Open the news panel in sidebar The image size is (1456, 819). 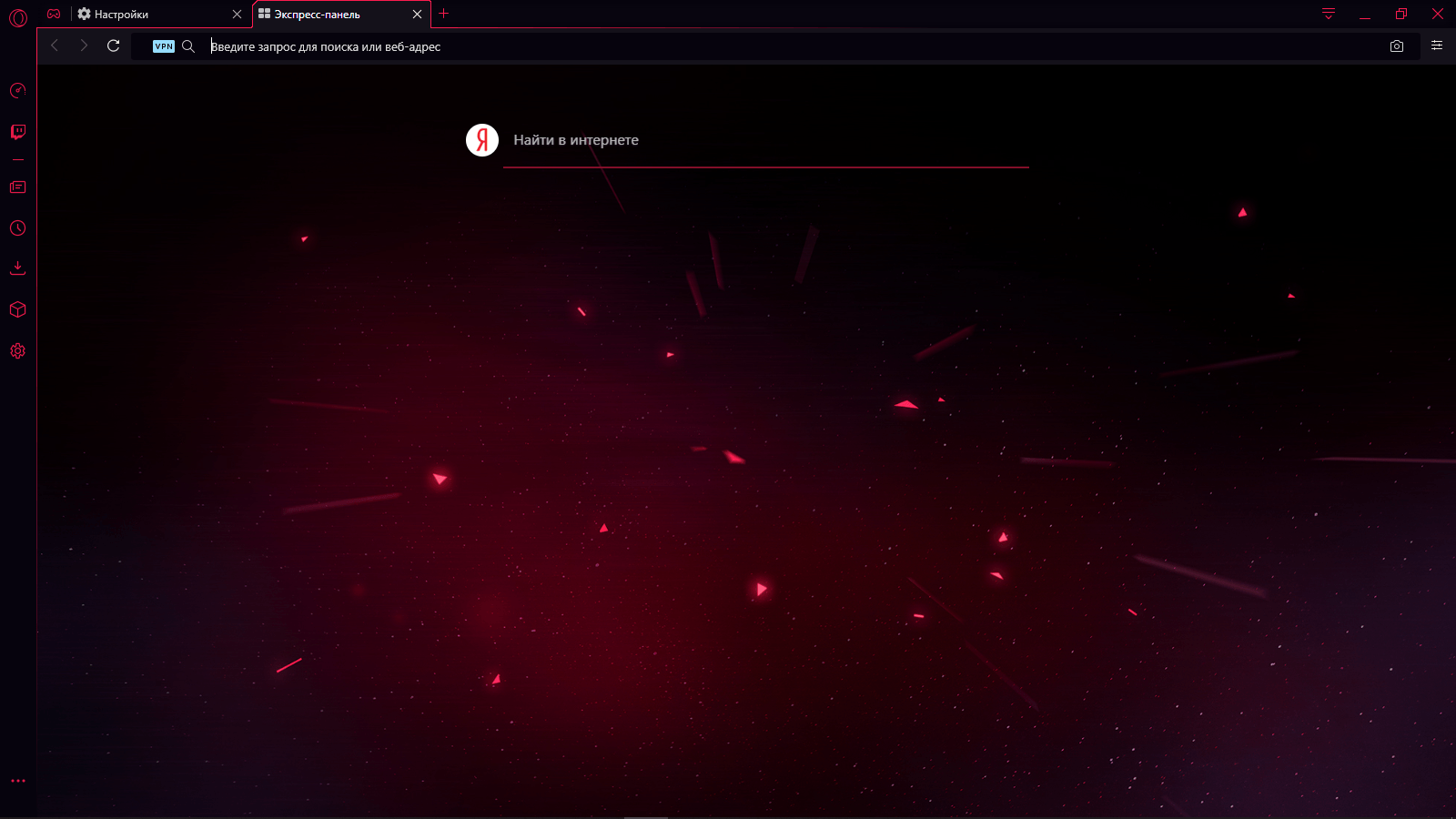point(18,187)
